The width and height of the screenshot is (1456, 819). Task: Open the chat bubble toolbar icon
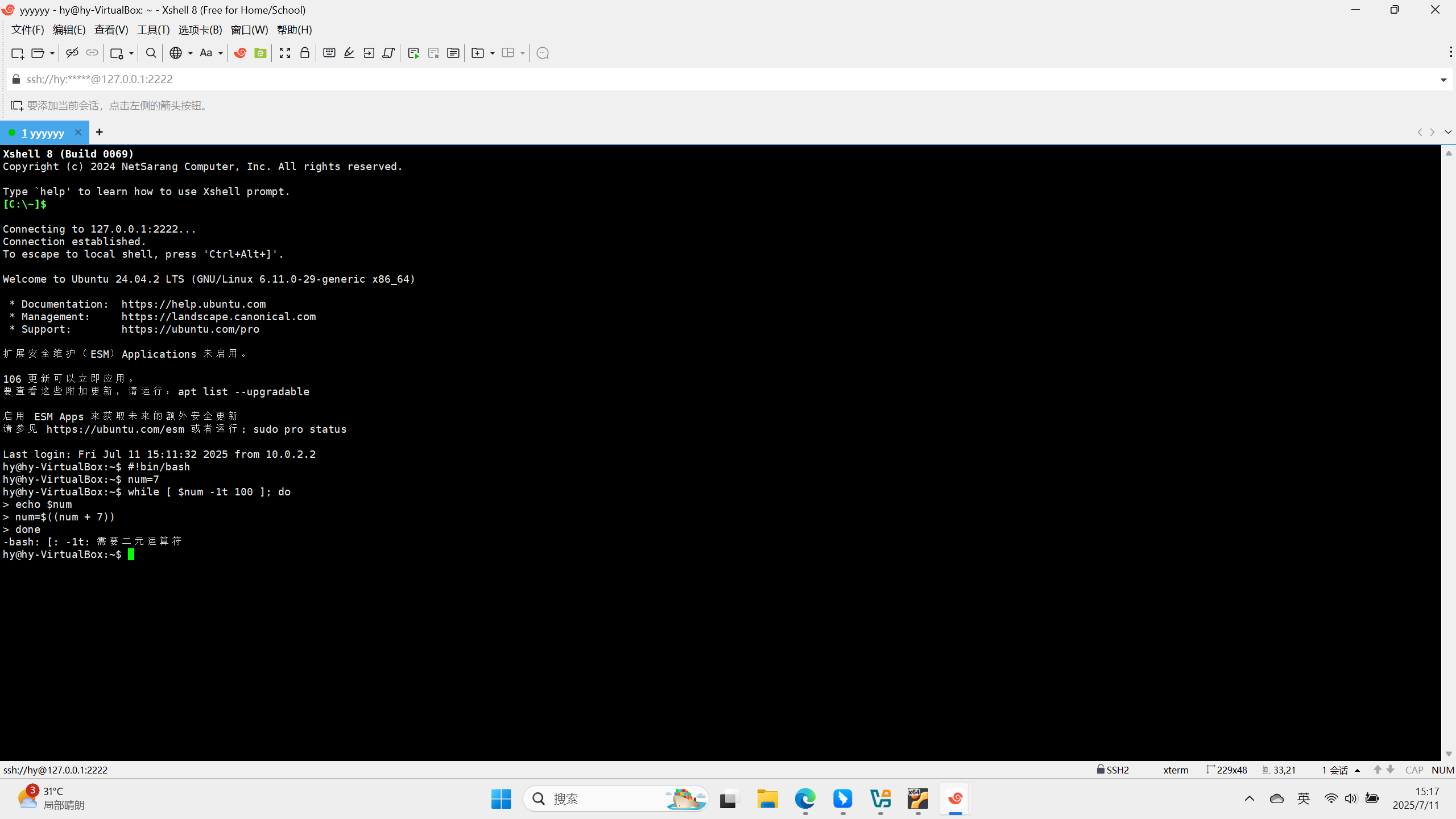(x=543, y=53)
